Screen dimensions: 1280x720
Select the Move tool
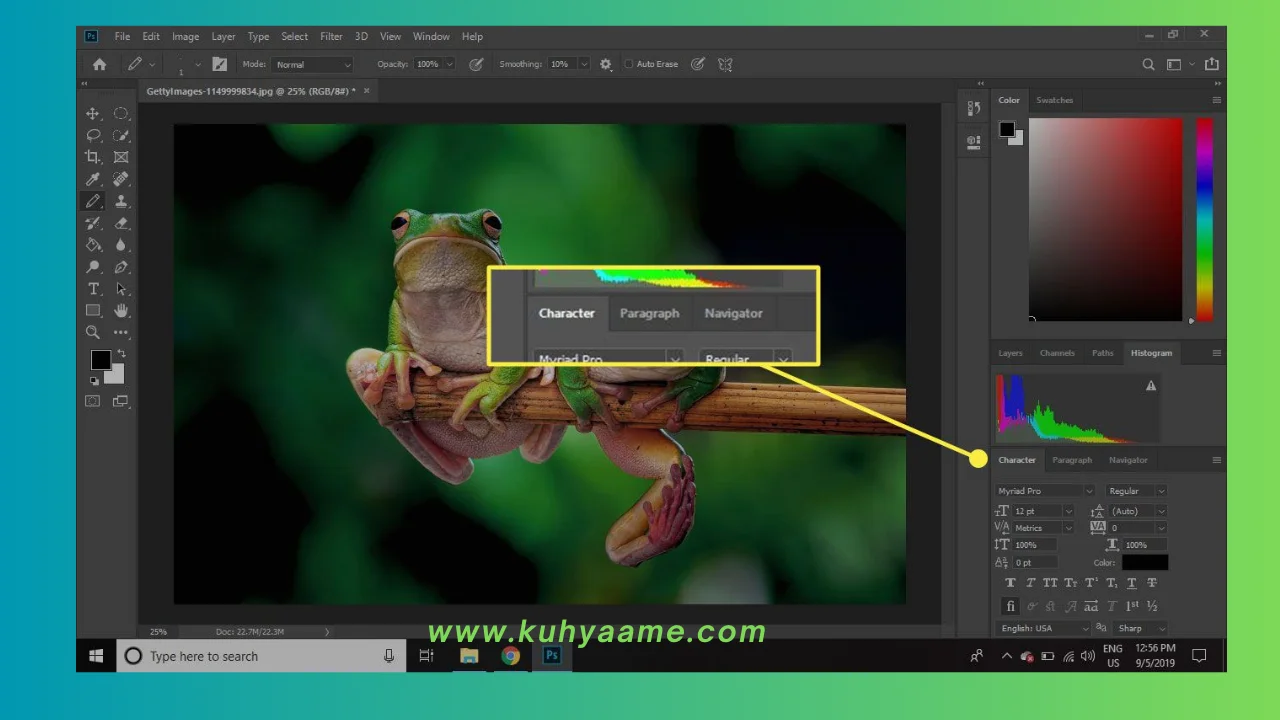(93, 114)
